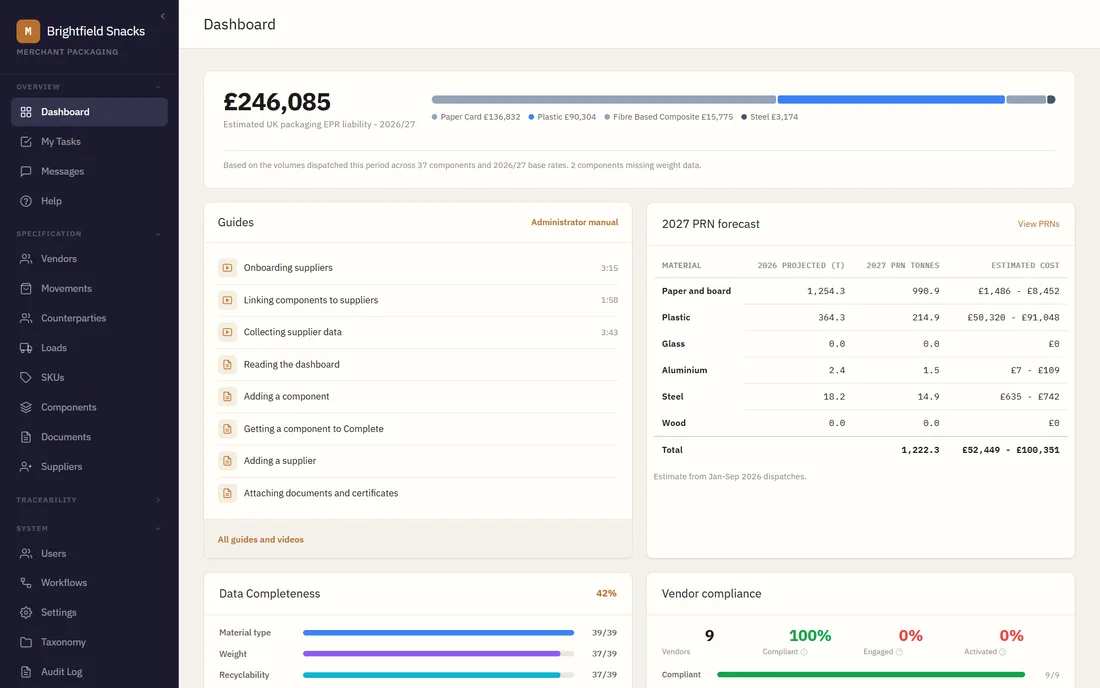Open the Audit Log page
This screenshot has height=688, width=1100.
[x=89, y=672]
